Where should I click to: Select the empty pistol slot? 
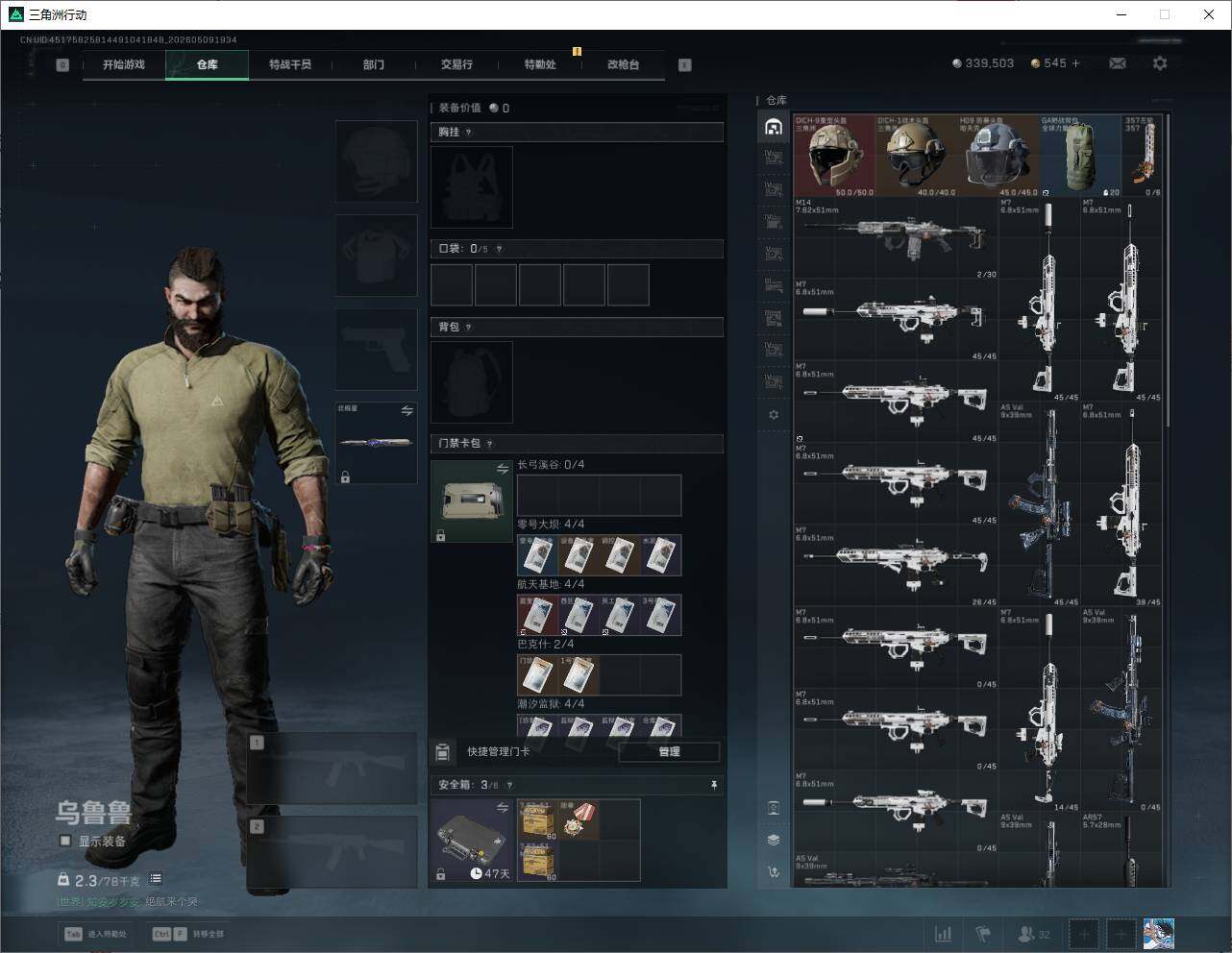point(376,349)
